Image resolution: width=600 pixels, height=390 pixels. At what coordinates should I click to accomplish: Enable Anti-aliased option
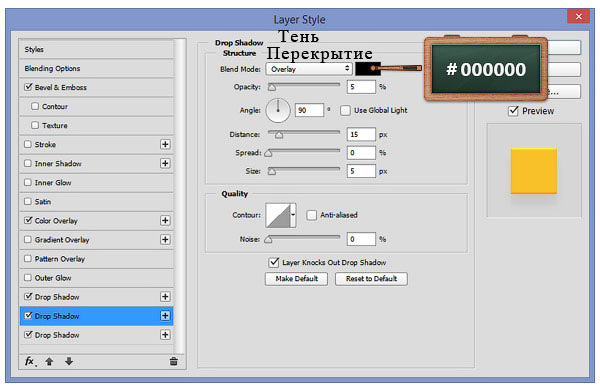point(311,215)
